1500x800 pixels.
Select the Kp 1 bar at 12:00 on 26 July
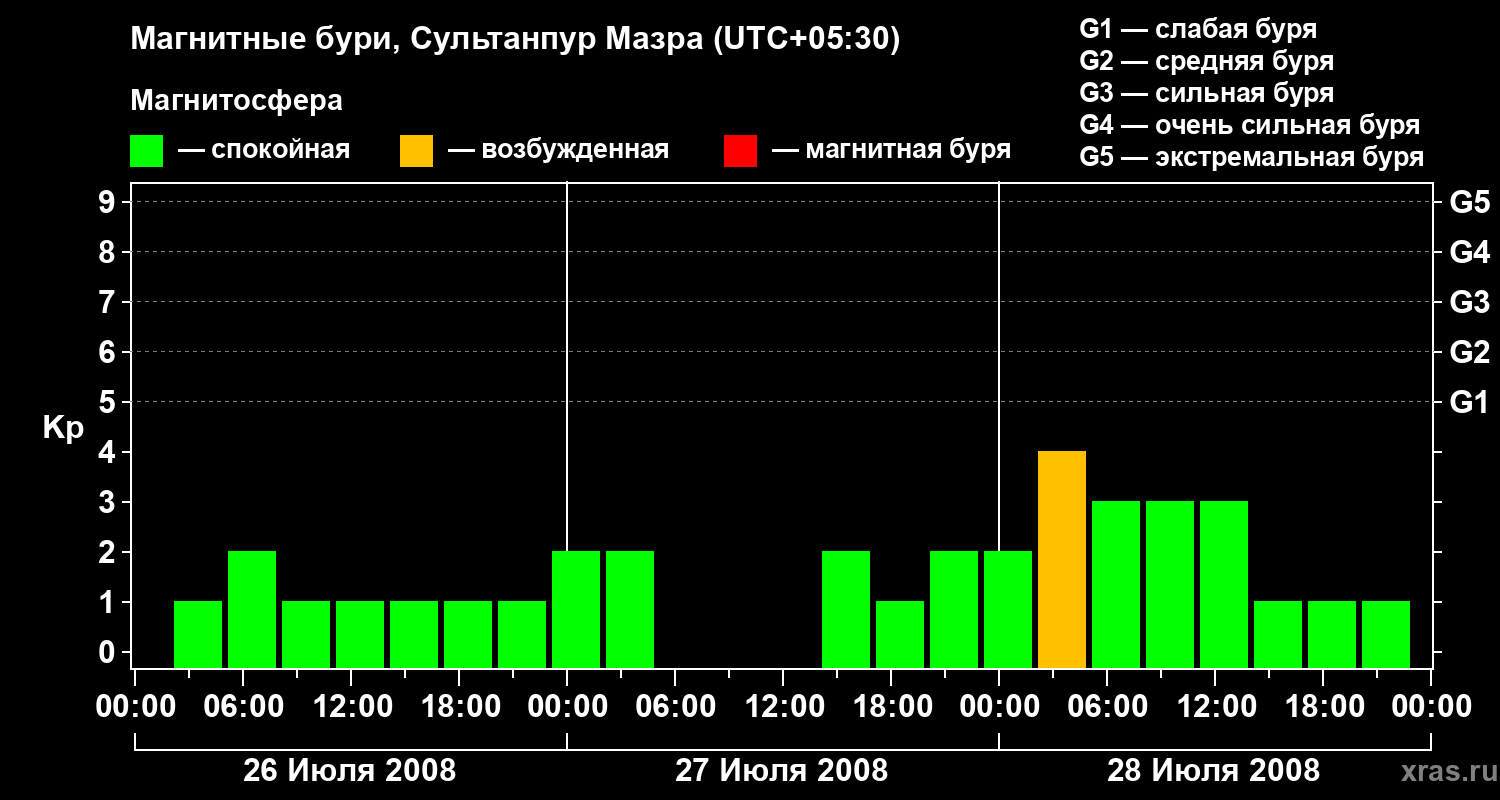point(360,635)
